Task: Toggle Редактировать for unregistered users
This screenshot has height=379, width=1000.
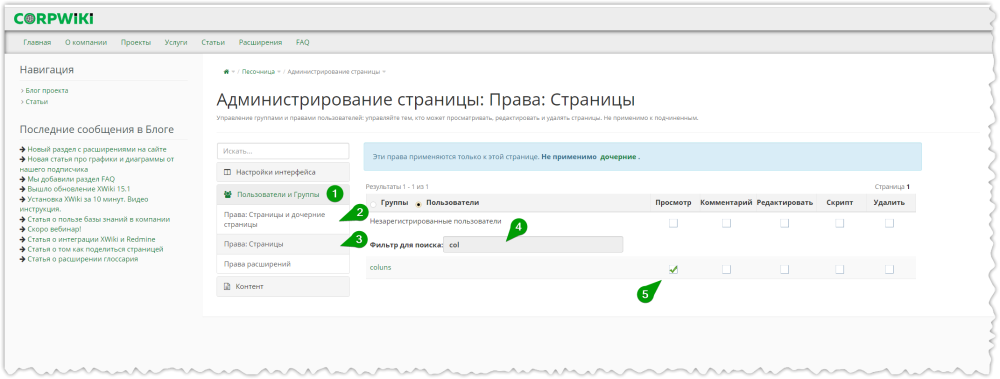Action: click(784, 223)
